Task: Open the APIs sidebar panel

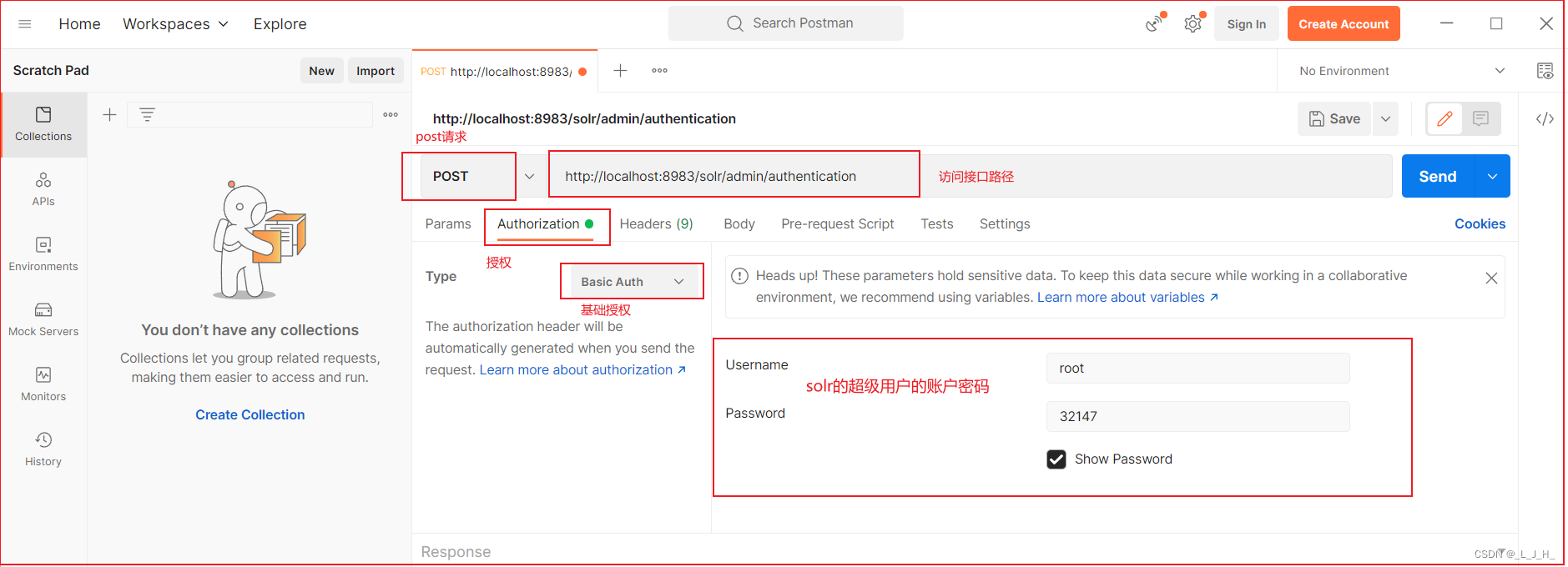Action: tap(43, 189)
